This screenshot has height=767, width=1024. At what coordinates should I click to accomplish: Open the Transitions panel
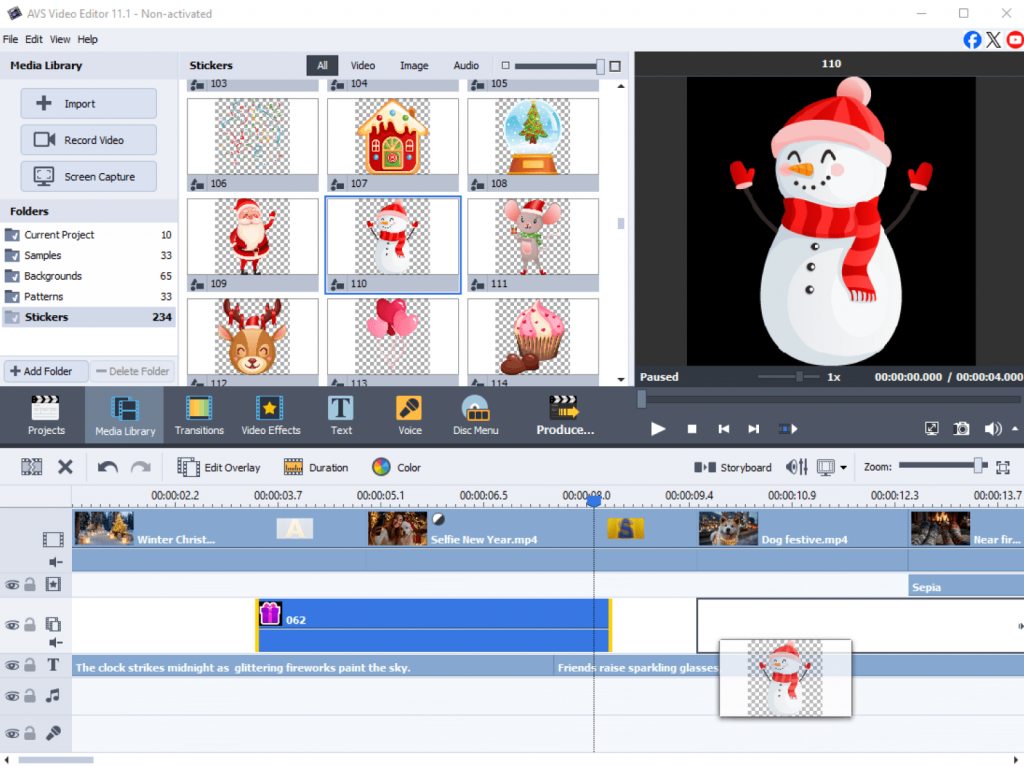tap(199, 415)
